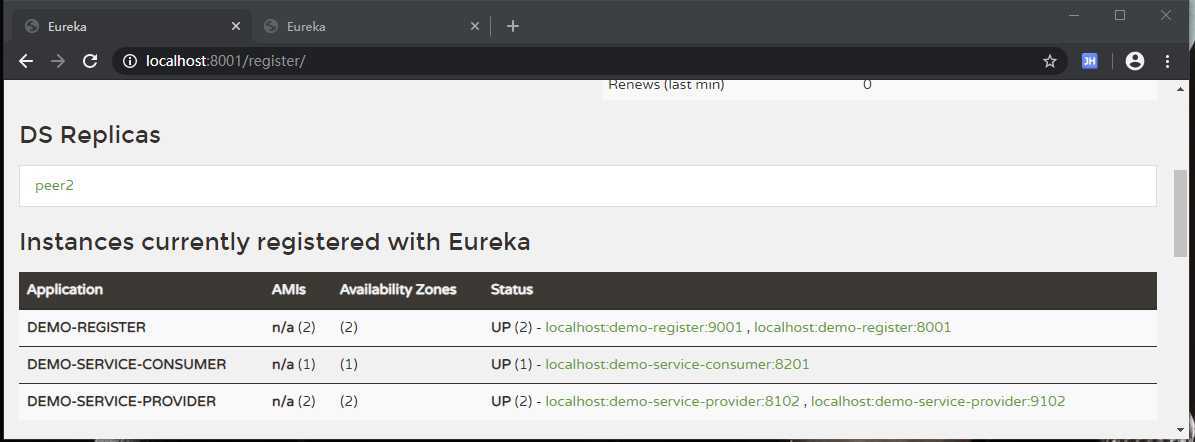Click the page vertical scrollbar thumb
The width and height of the screenshot is (1195, 442).
pyautogui.click(x=1181, y=212)
